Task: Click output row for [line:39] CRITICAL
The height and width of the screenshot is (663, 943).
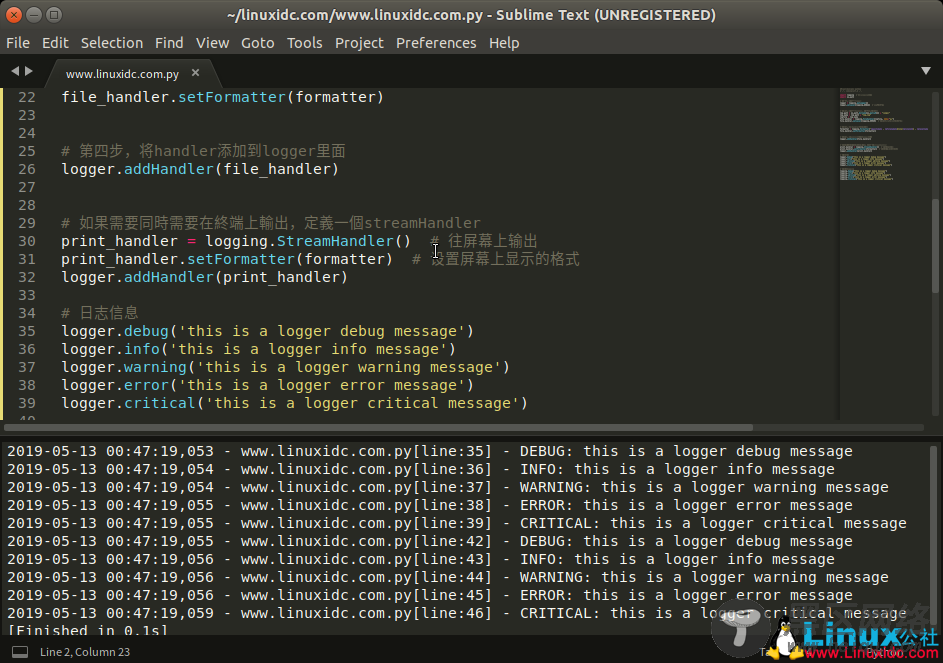Action: [x=456, y=523]
